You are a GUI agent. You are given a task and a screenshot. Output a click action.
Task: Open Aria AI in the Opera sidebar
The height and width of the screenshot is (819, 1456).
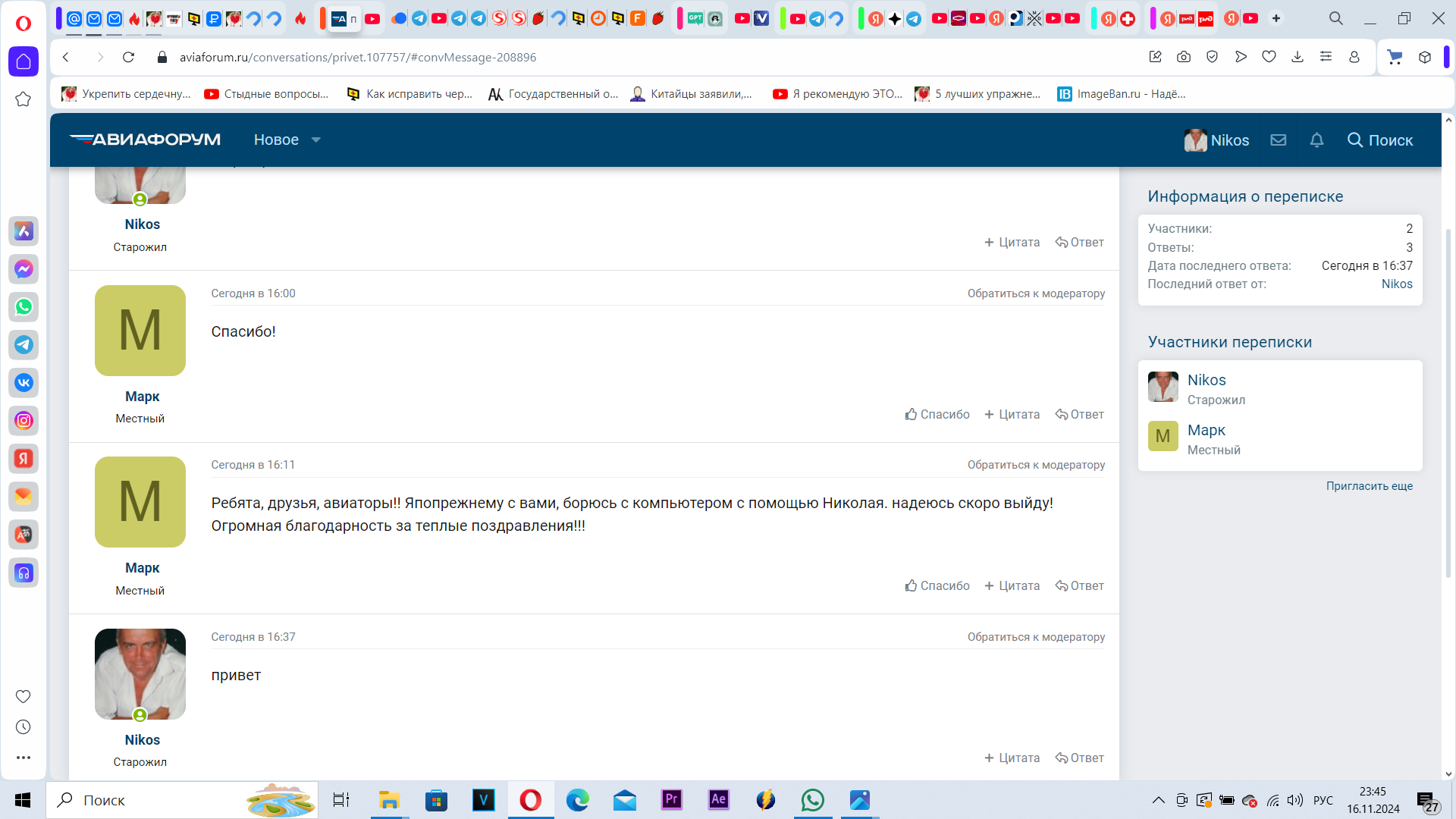[24, 231]
